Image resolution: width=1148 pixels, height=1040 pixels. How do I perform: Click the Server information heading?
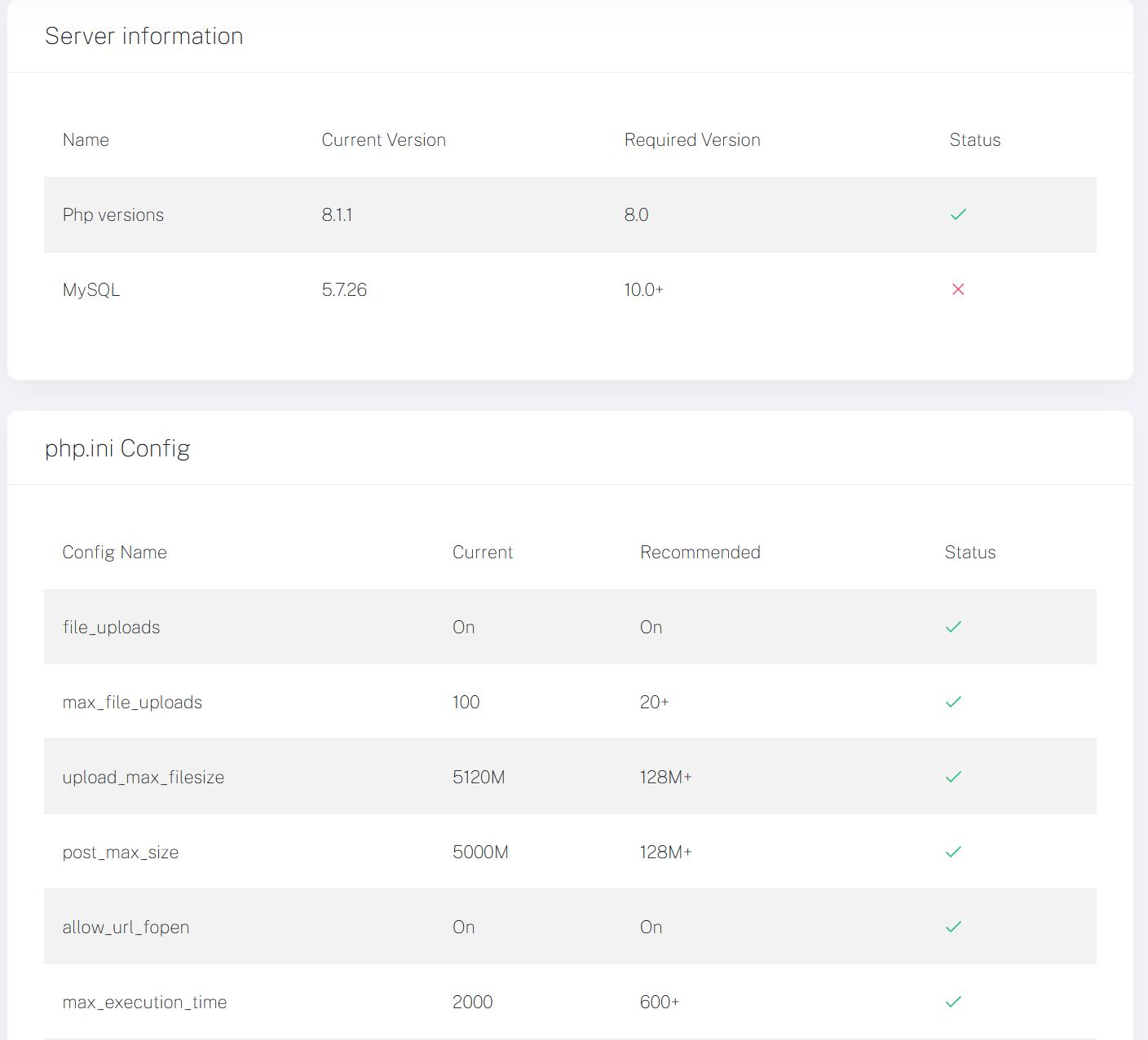pyautogui.click(x=144, y=36)
